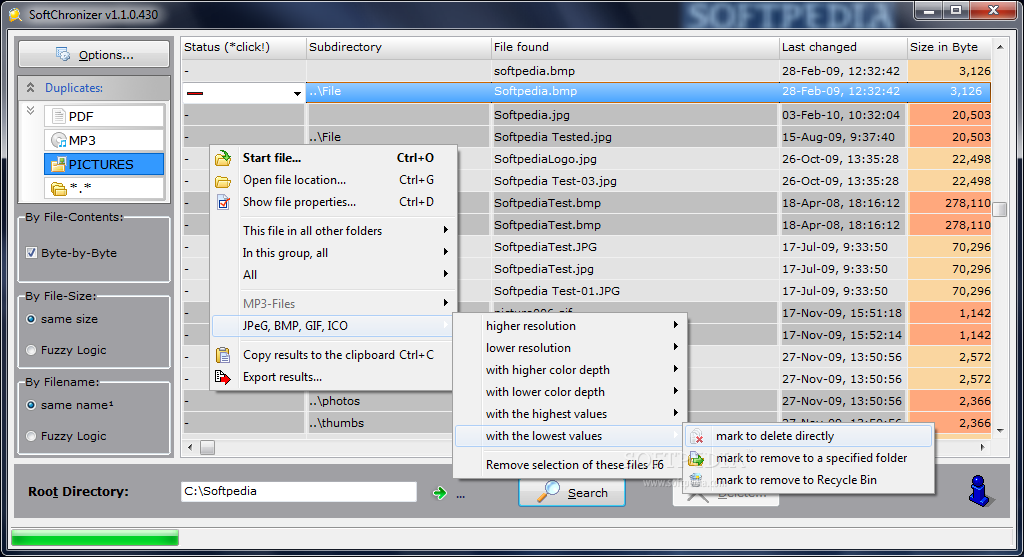
Task: Click the remove to specified folder icon
Action: pos(696,458)
